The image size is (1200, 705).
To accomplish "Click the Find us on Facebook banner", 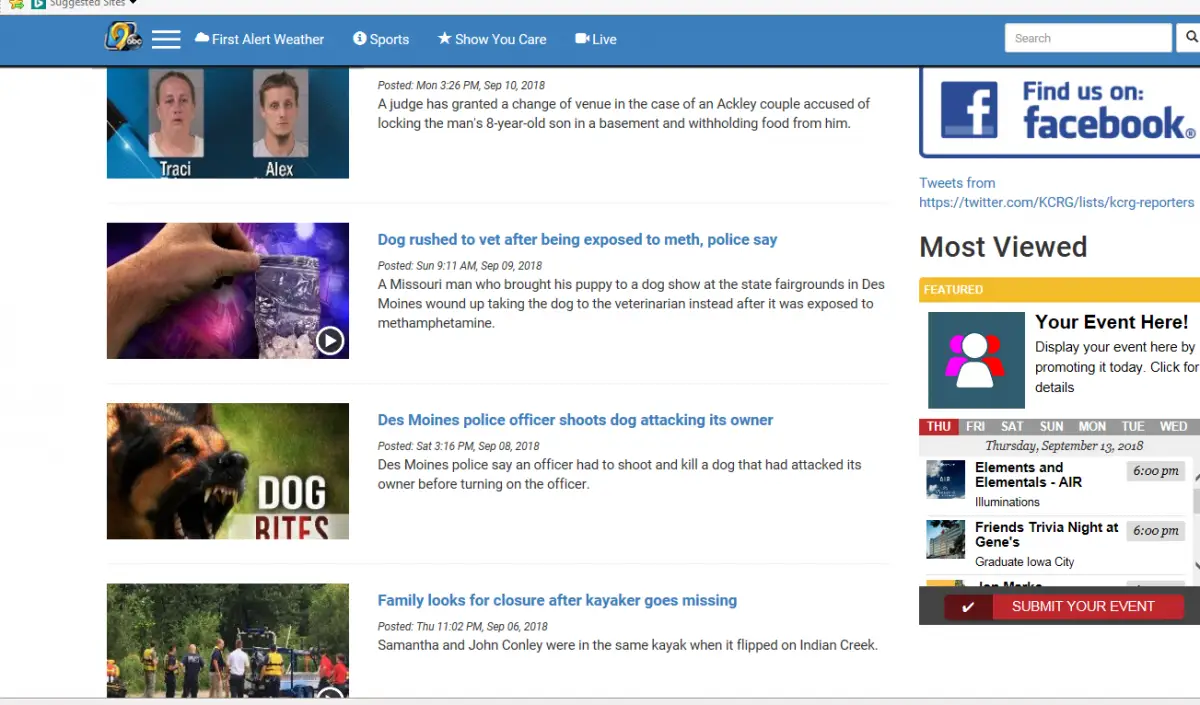I will point(1060,111).
